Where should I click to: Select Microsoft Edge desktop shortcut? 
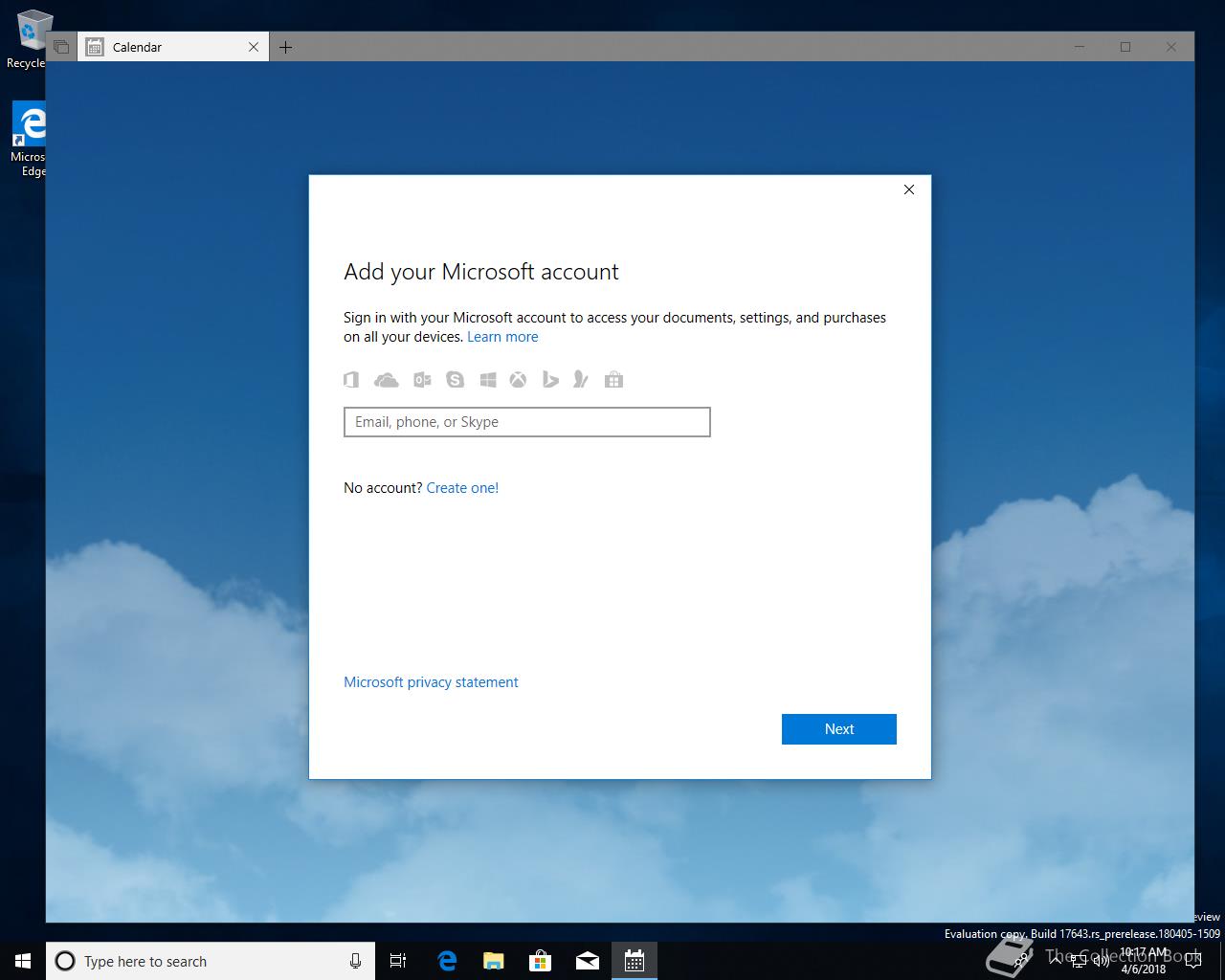point(29,140)
